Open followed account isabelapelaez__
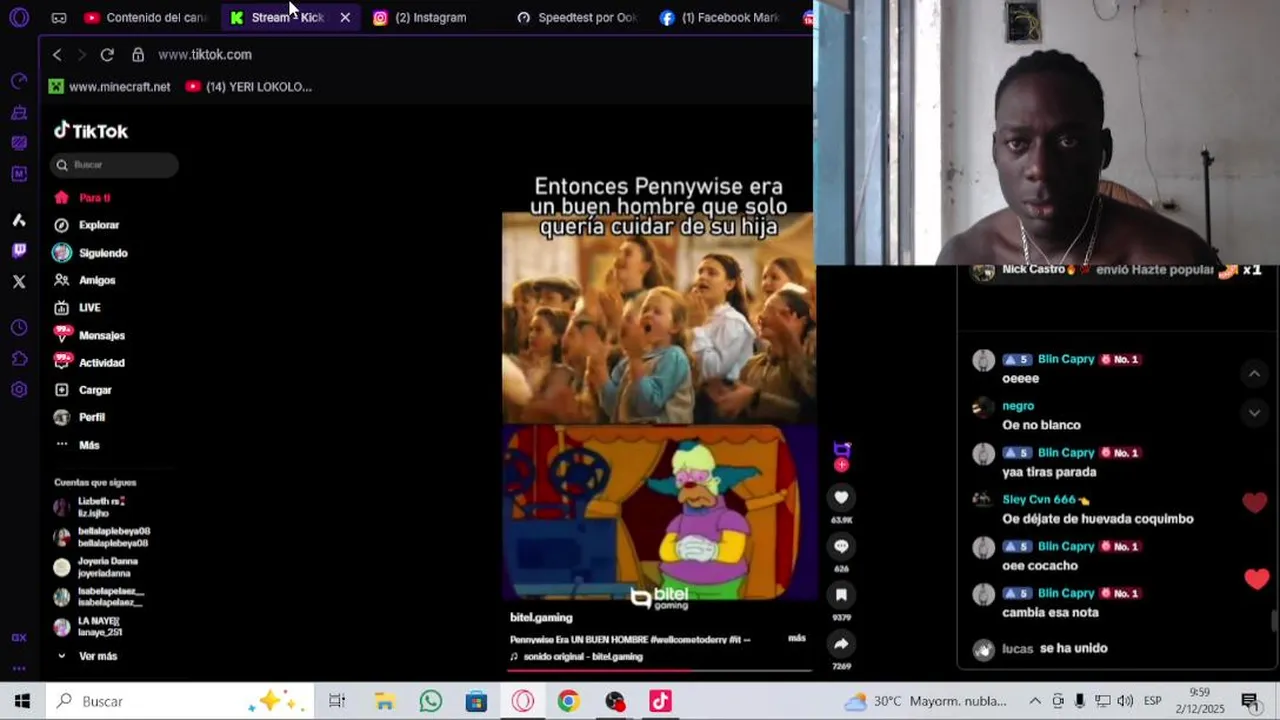 coord(98,597)
